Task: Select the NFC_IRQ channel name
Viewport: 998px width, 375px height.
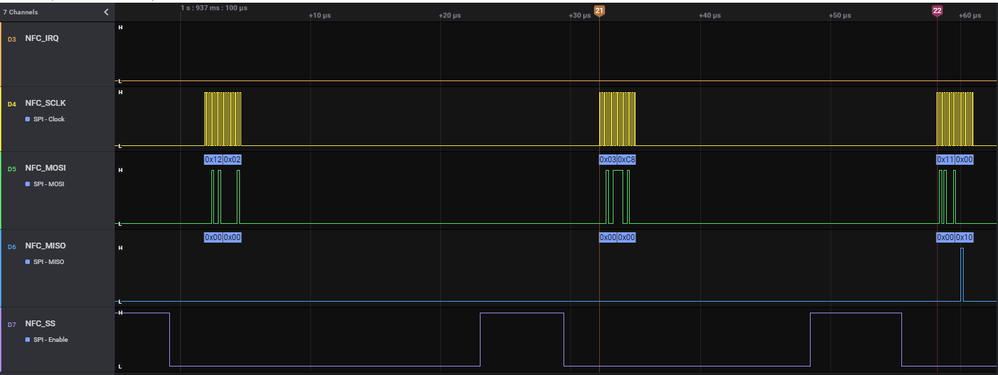Action: click(x=42, y=38)
